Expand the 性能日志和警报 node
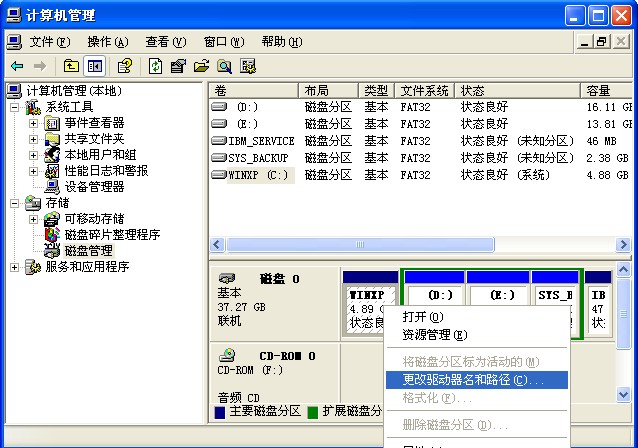638x448 pixels. coord(33,171)
